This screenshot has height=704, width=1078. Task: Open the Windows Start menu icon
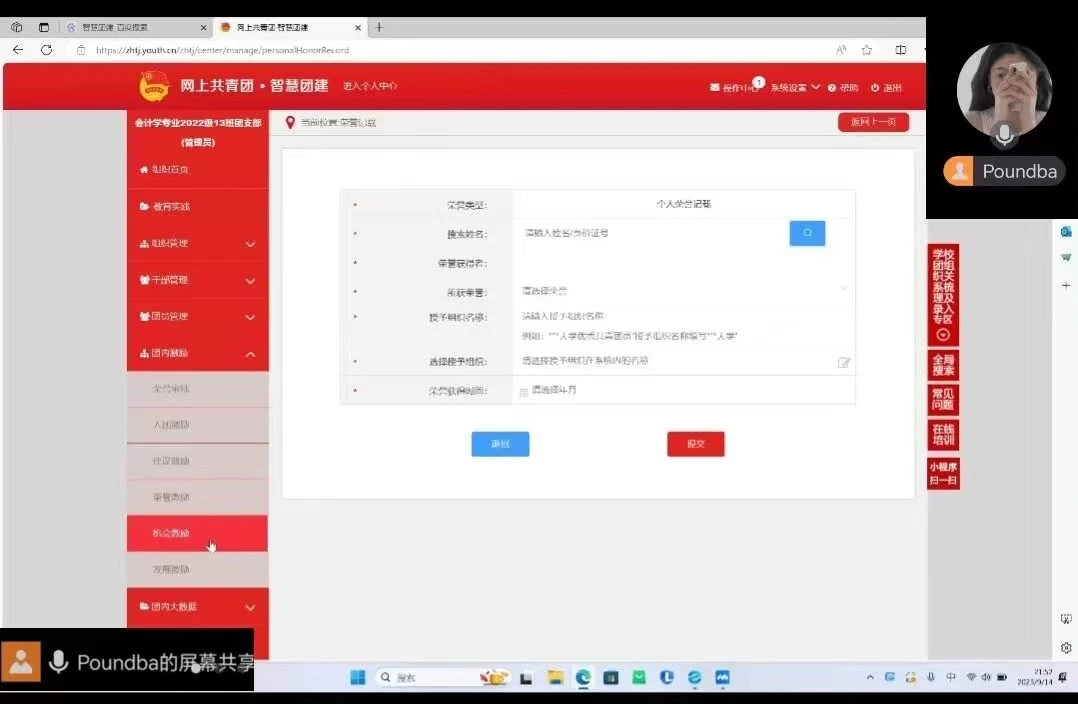[x=357, y=677]
